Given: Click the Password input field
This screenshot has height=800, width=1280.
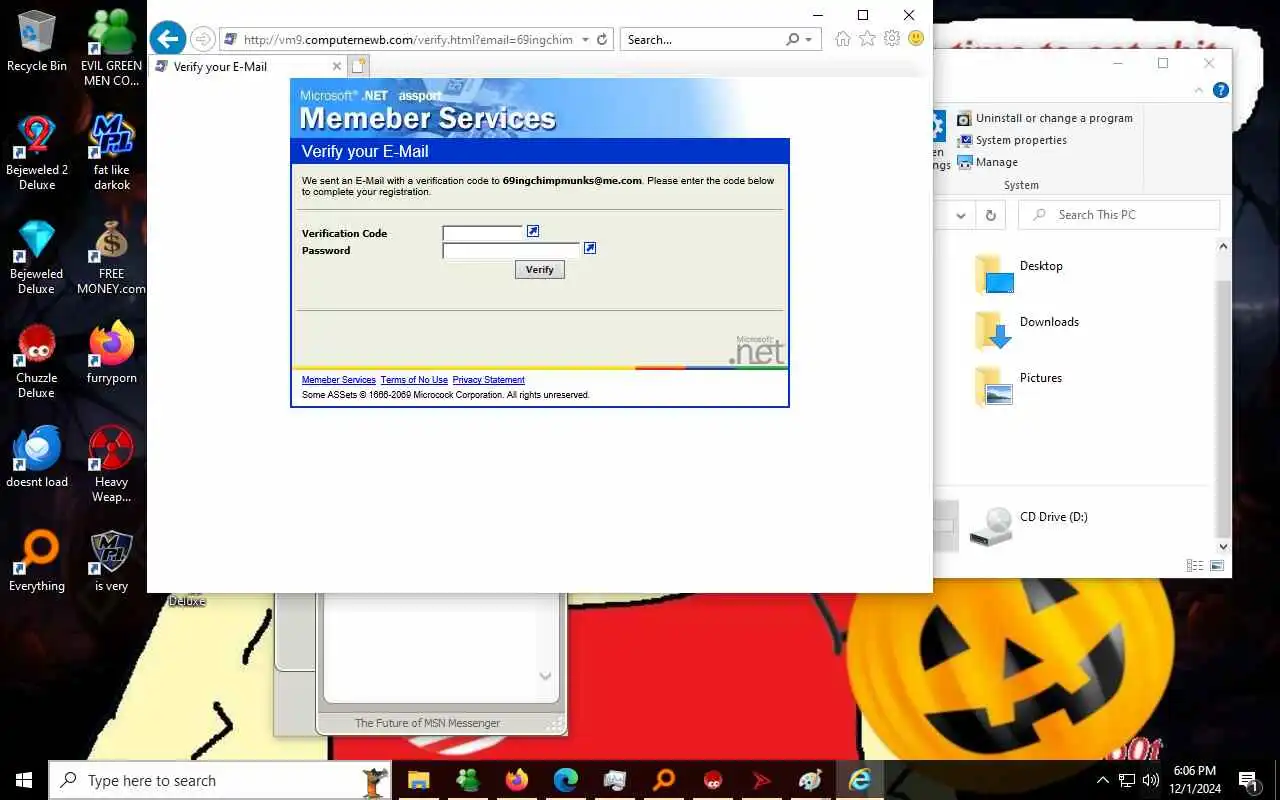Looking at the screenshot, I should (511, 250).
